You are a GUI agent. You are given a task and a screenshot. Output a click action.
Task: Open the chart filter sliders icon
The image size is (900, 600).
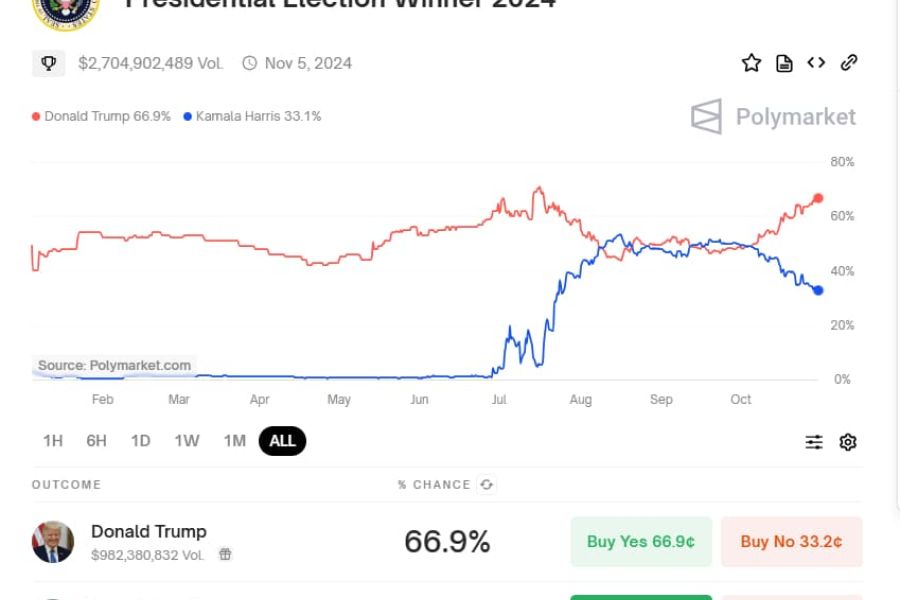815,442
